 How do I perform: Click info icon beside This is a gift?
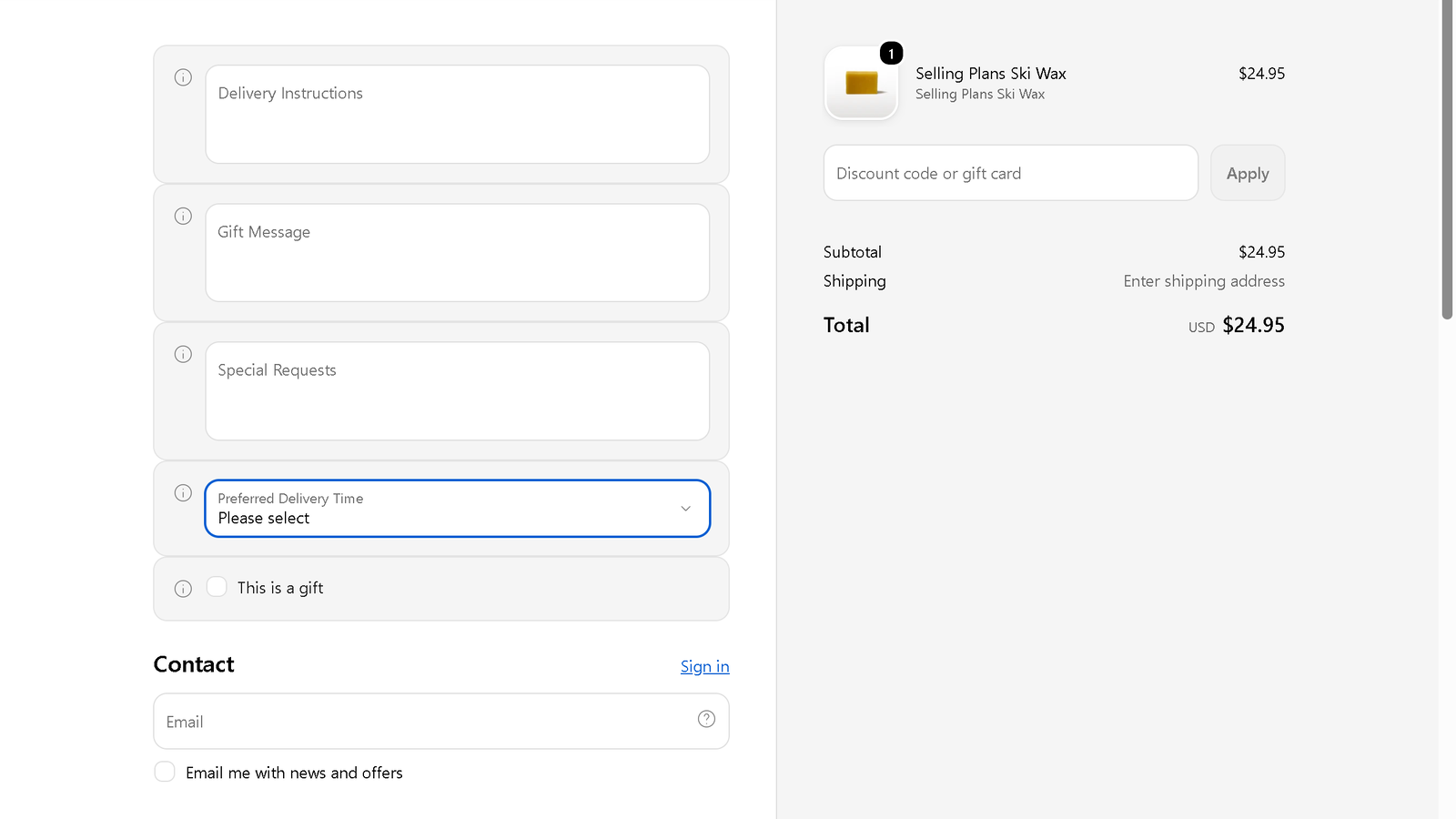[183, 589]
